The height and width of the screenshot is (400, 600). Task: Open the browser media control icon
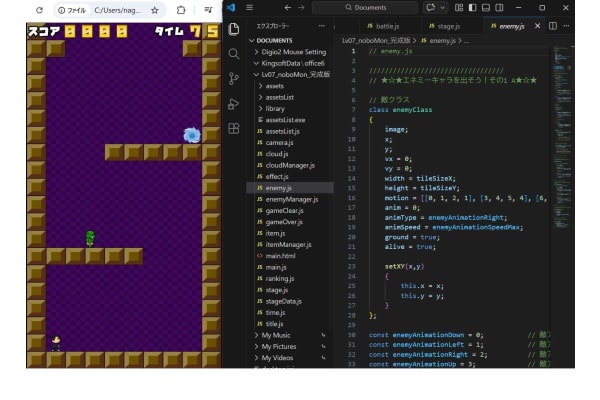(208, 10)
